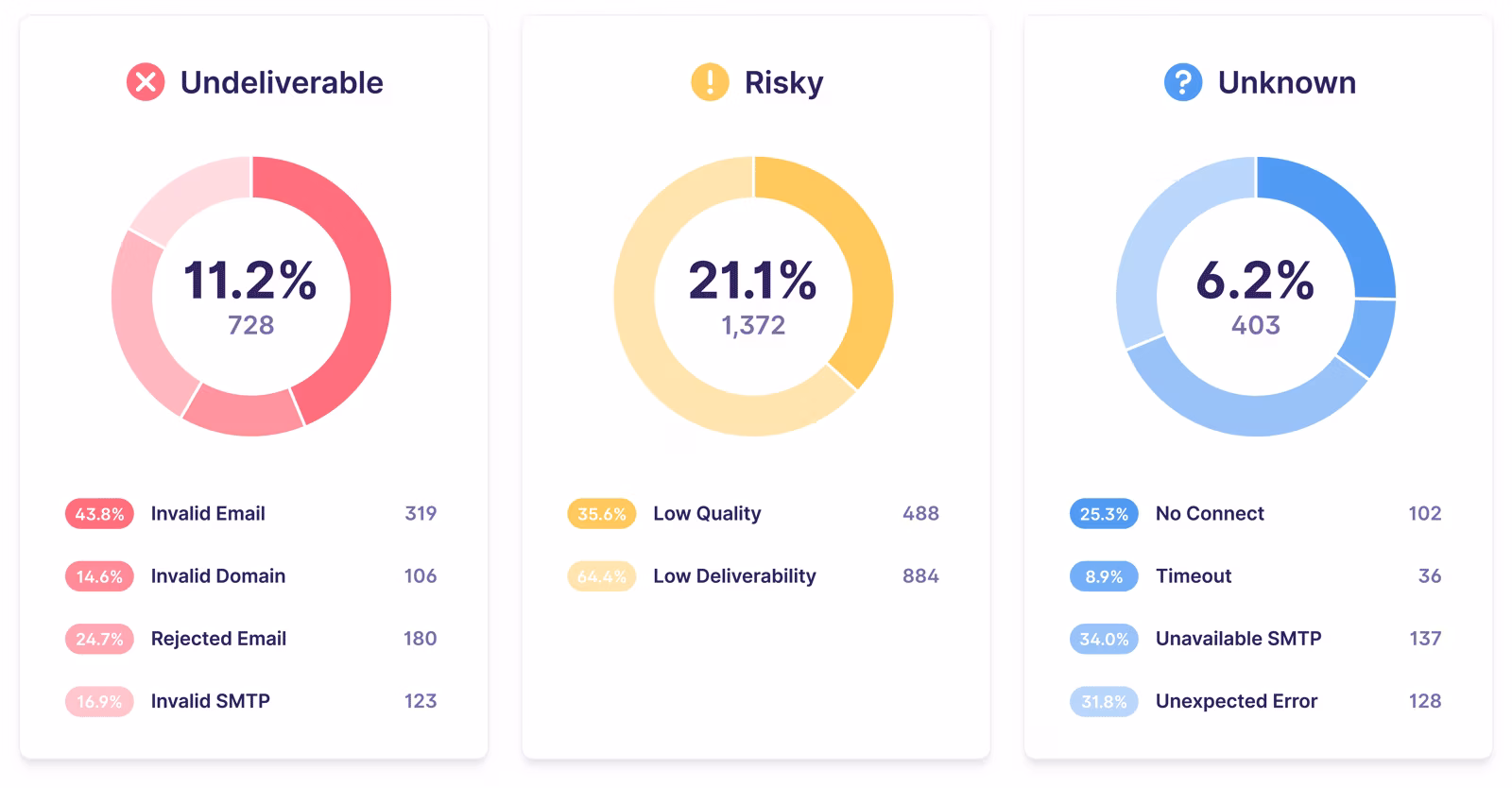Select the Rejected Email label
The height and width of the screenshot is (788, 1512).
[x=218, y=639]
